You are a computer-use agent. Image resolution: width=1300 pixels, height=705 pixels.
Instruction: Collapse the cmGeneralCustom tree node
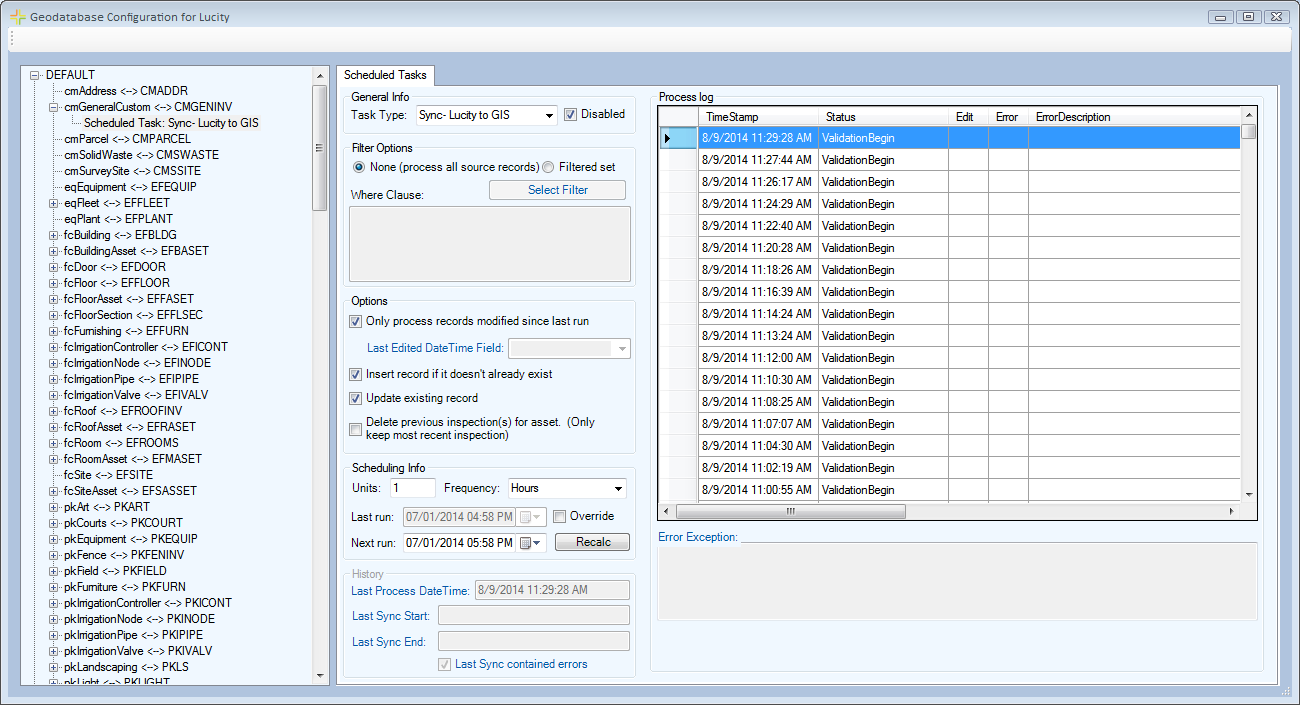[x=54, y=107]
